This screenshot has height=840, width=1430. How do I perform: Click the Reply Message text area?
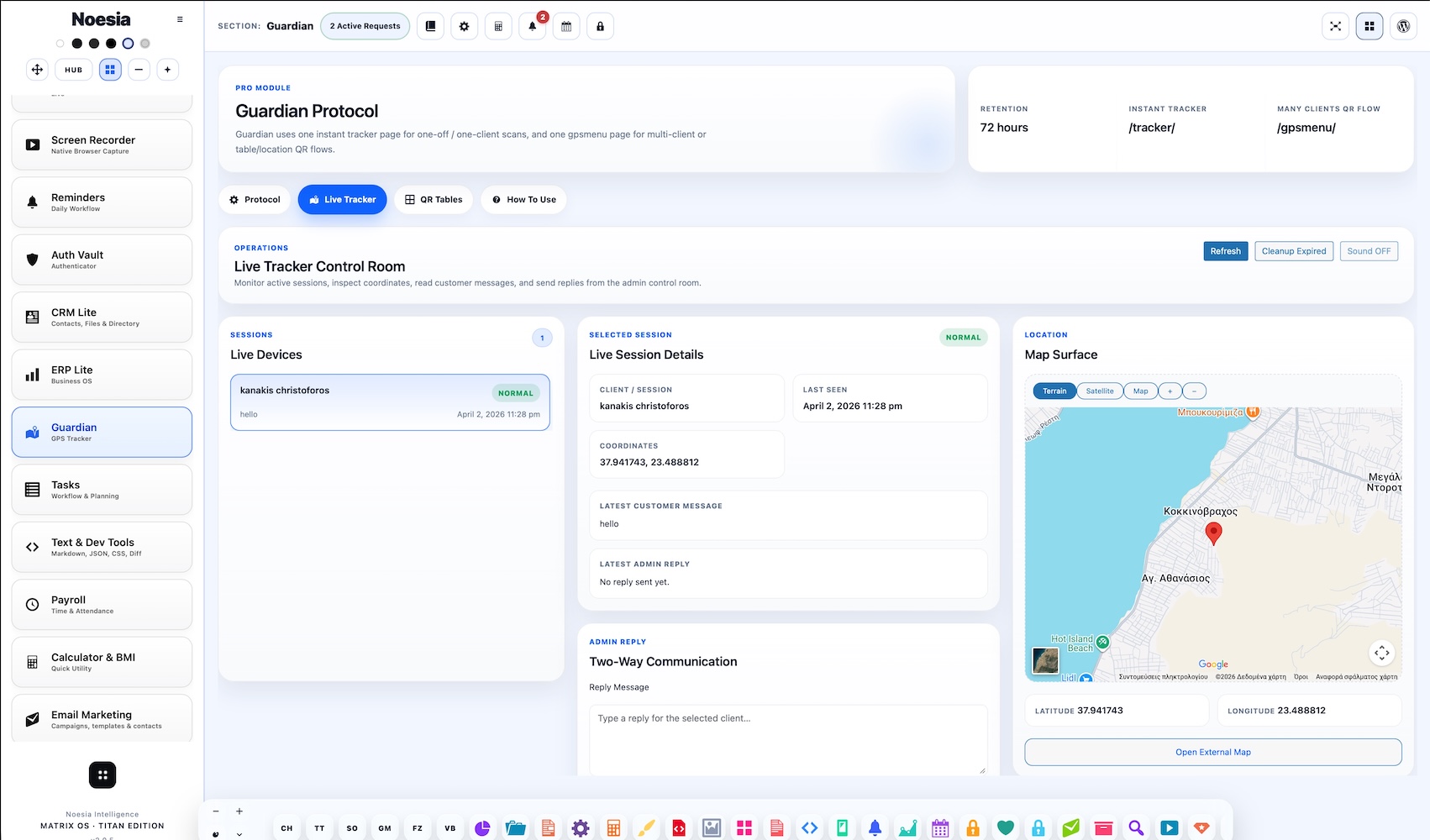788,739
